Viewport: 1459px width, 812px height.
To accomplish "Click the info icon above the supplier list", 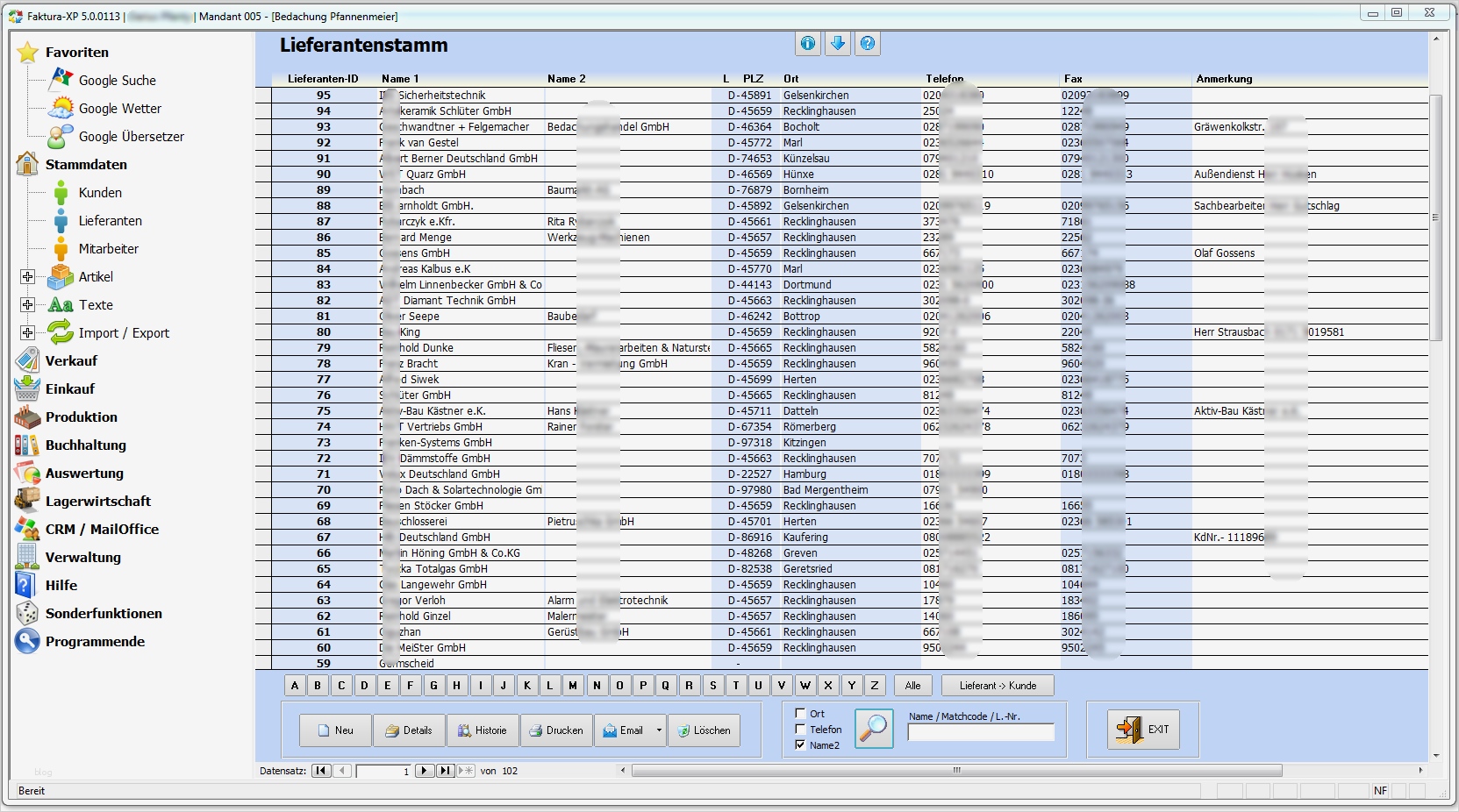I will tap(807, 43).
